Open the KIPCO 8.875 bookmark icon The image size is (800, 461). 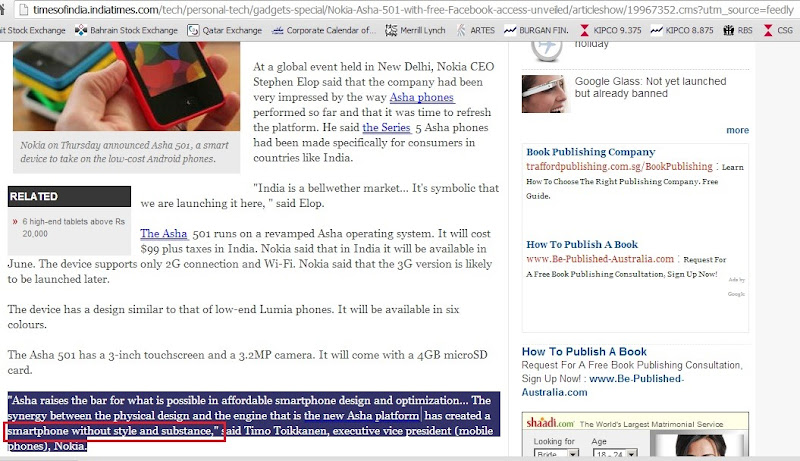657,31
